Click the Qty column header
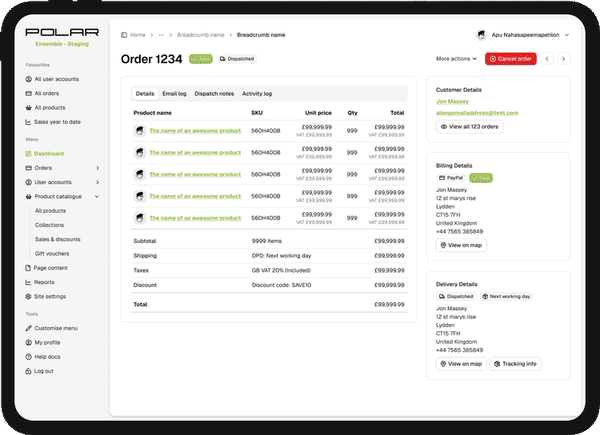 coord(352,113)
